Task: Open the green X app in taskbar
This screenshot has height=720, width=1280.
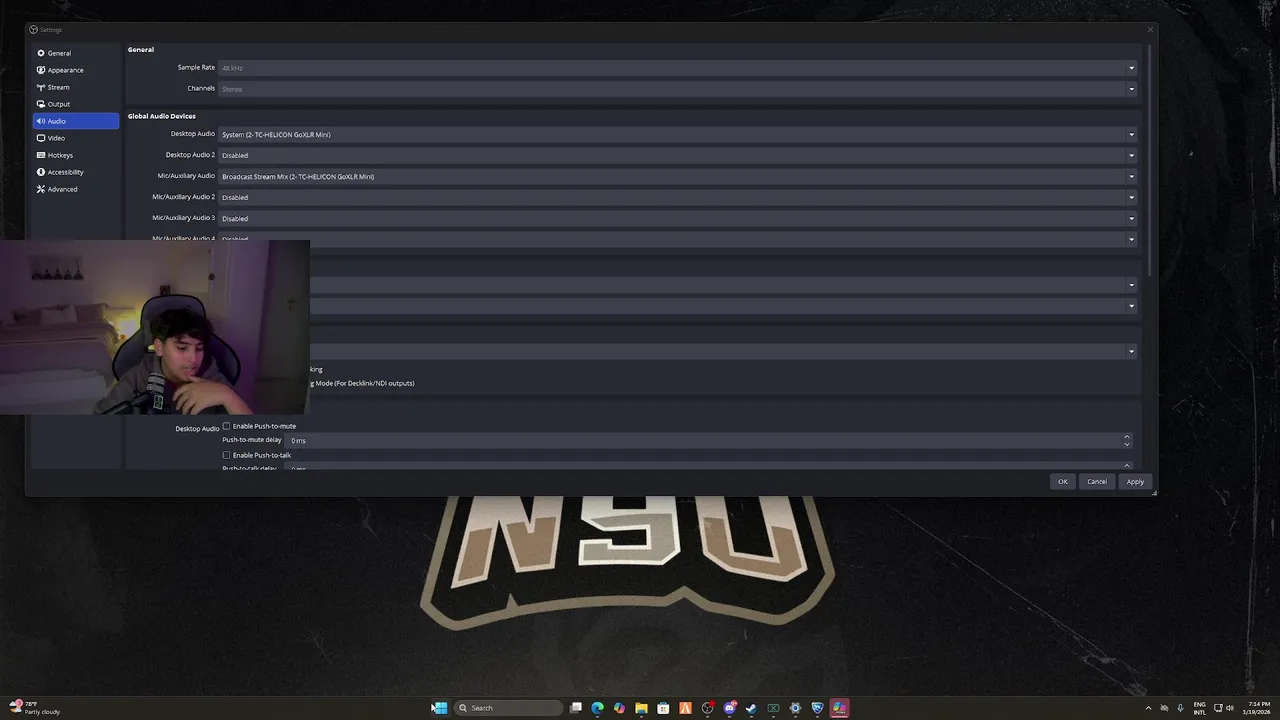Action: point(774,708)
